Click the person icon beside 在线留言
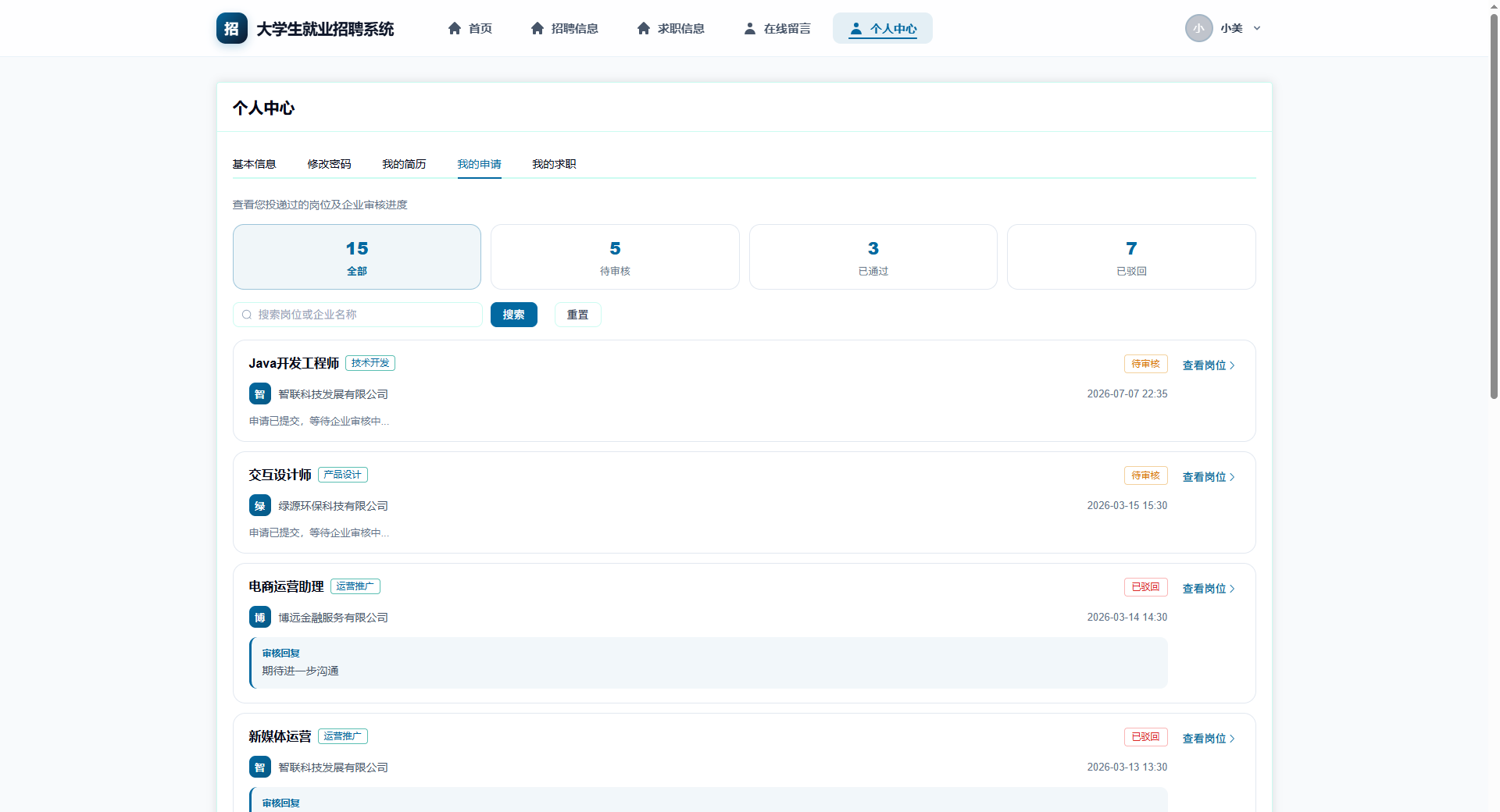The height and width of the screenshot is (812, 1500). click(750, 28)
